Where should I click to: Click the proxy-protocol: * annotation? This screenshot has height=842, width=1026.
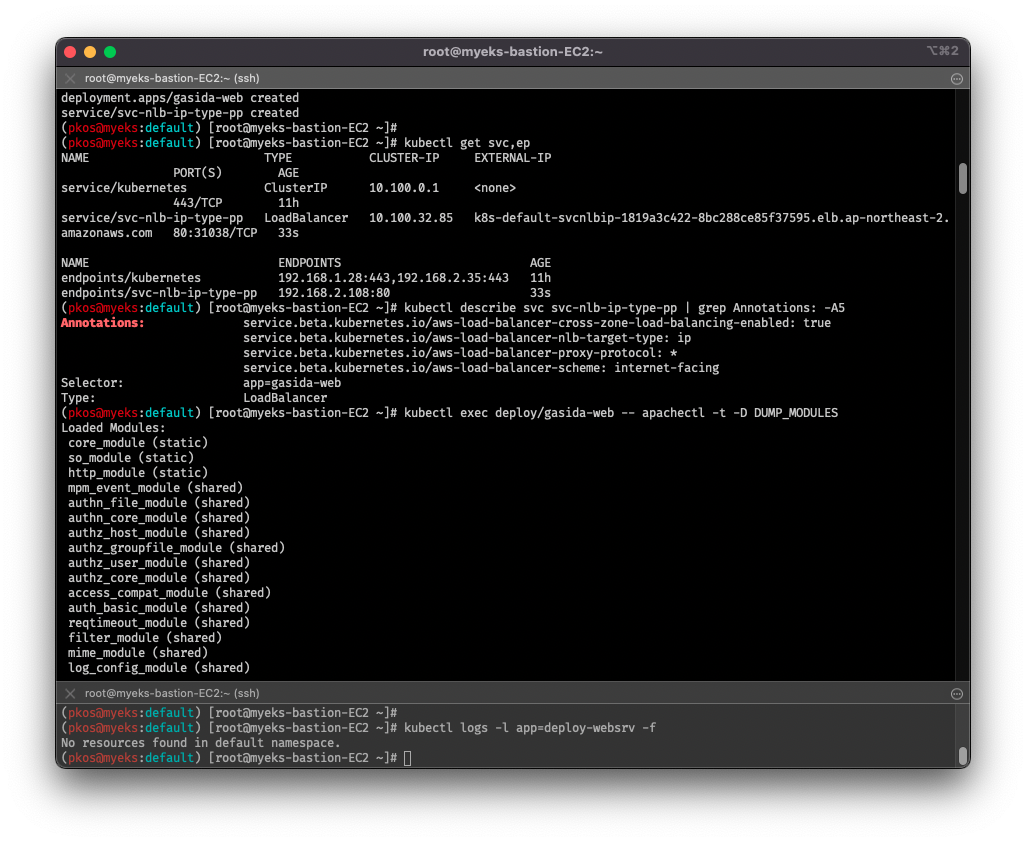(x=460, y=353)
